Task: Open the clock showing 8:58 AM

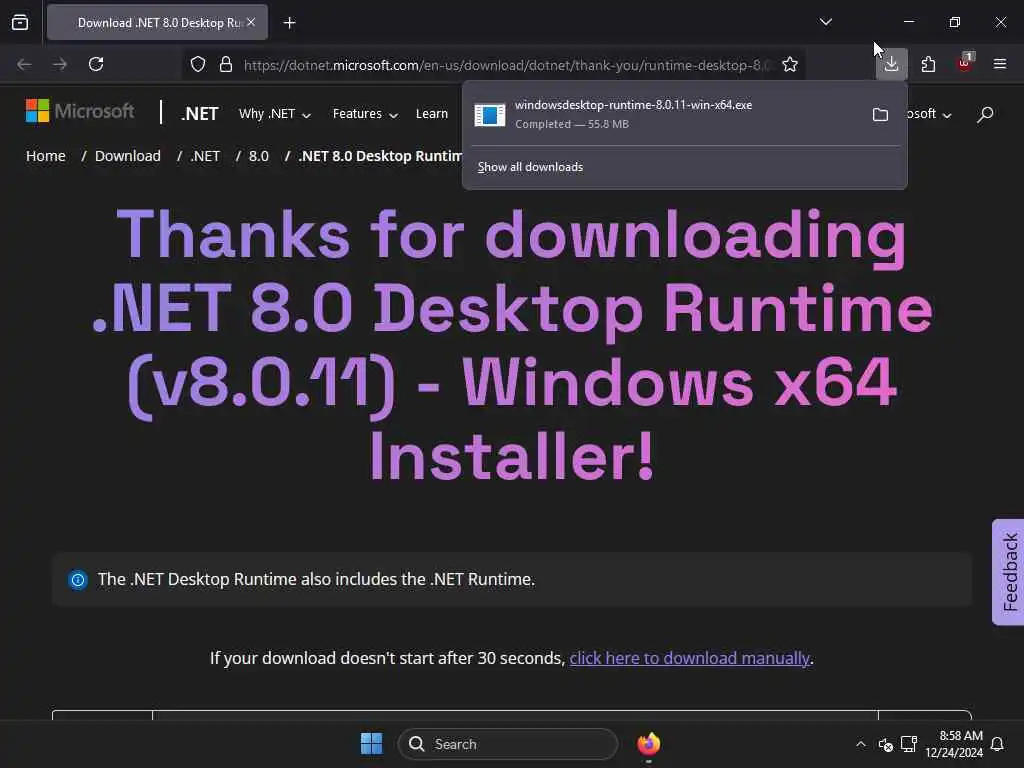Action: (953, 744)
